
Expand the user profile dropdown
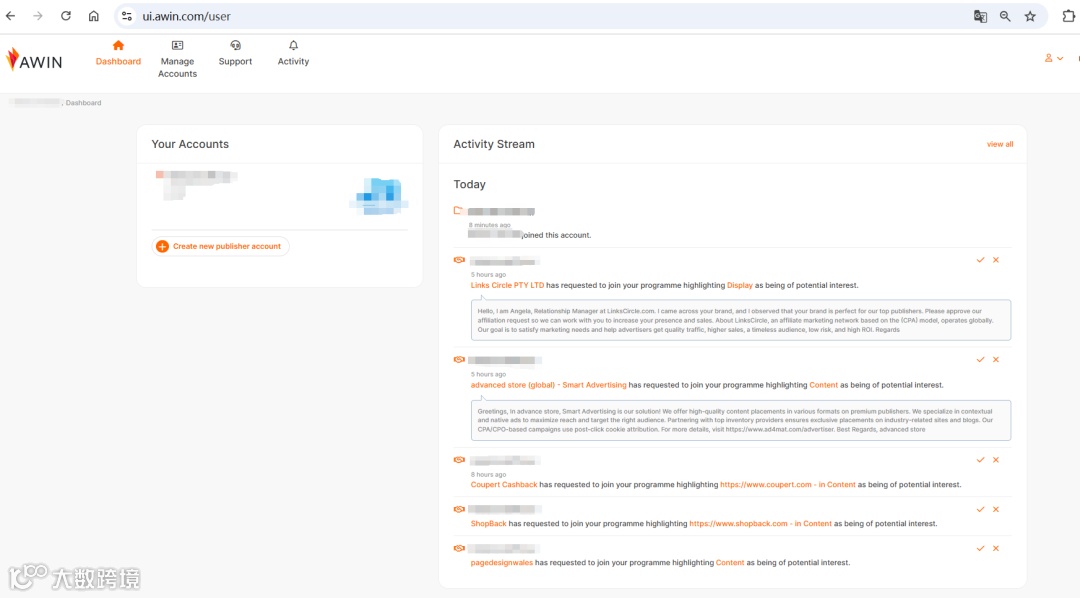1053,58
